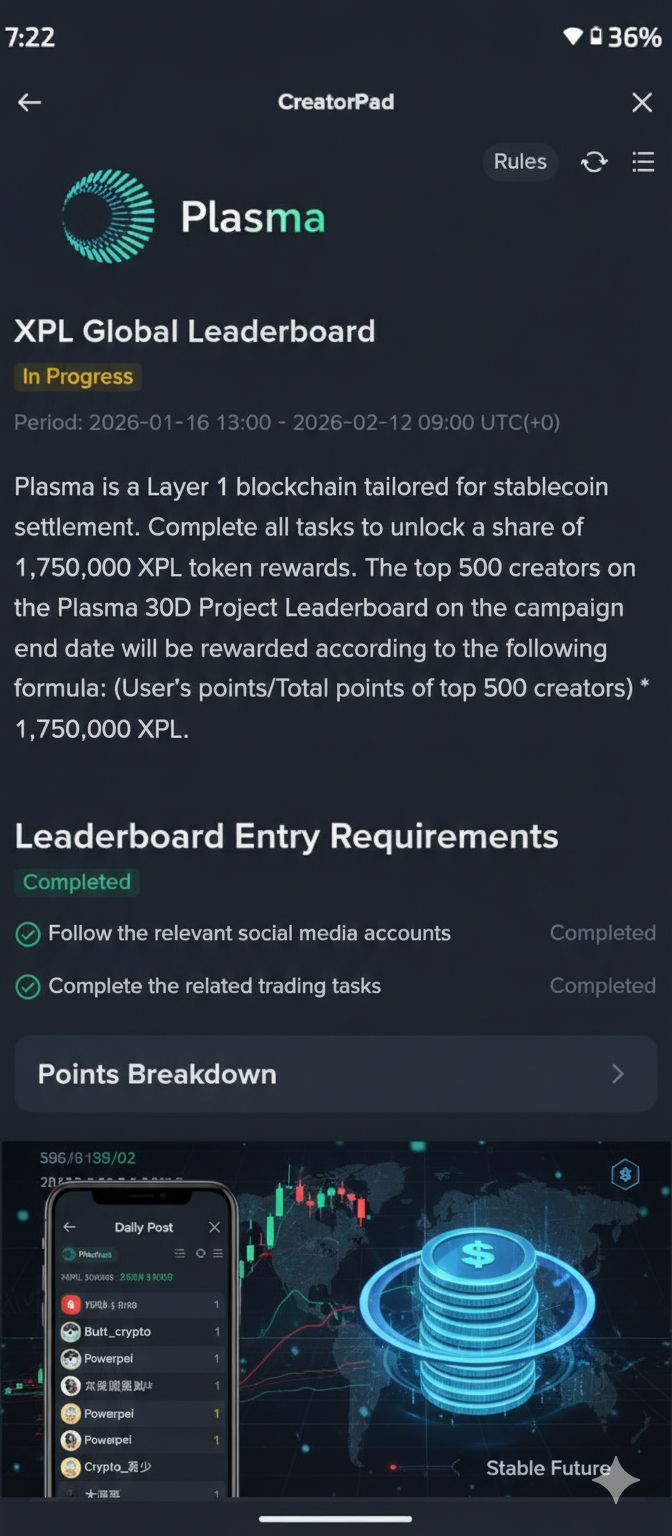Screen dimensions: 672x1536
Task: Tap the stacked dollar coins banner graphic
Action: pyautogui.click(x=477, y=1310)
